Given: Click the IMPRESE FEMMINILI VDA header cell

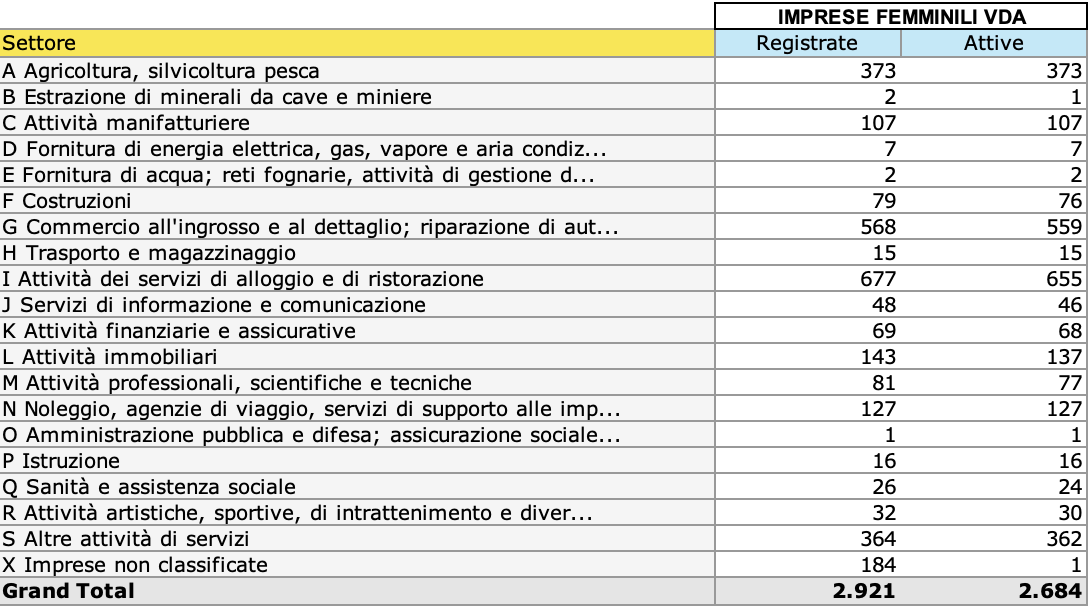Looking at the screenshot, I should 901,17.
